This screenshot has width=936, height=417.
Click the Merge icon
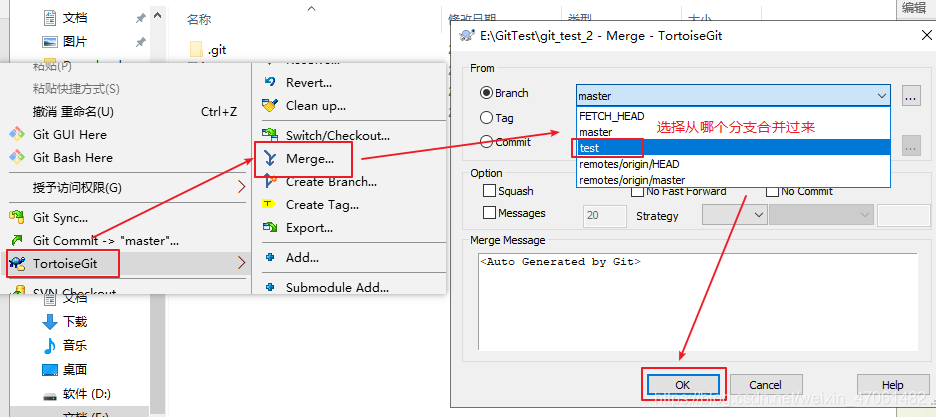click(270, 158)
